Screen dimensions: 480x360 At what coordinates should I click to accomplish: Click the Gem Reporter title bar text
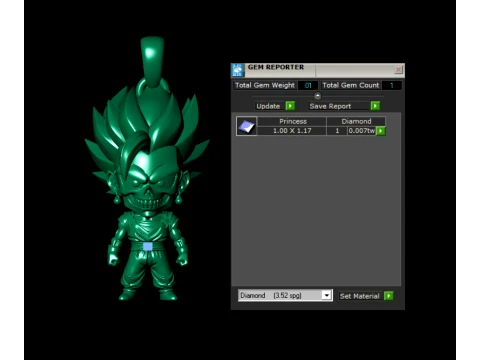(x=276, y=67)
